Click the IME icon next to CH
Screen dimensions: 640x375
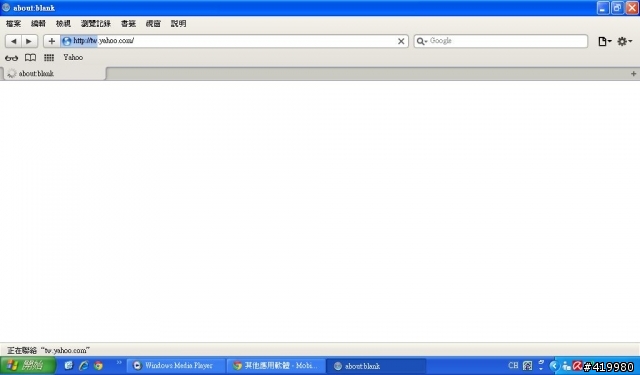pyautogui.click(x=527, y=365)
